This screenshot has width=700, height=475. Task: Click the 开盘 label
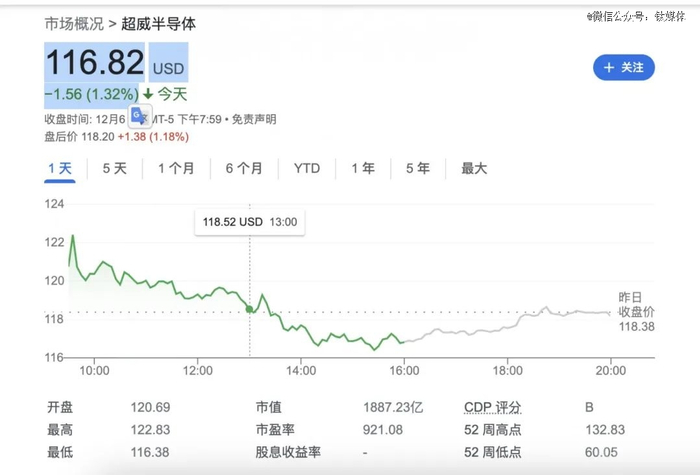coord(60,407)
